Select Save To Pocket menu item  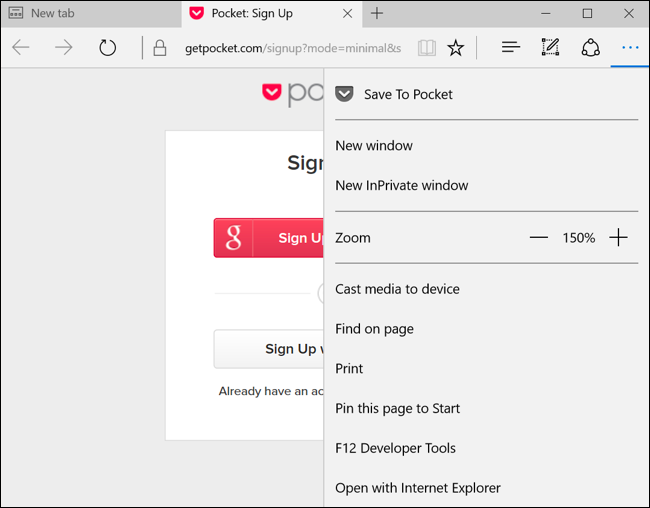point(407,94)
